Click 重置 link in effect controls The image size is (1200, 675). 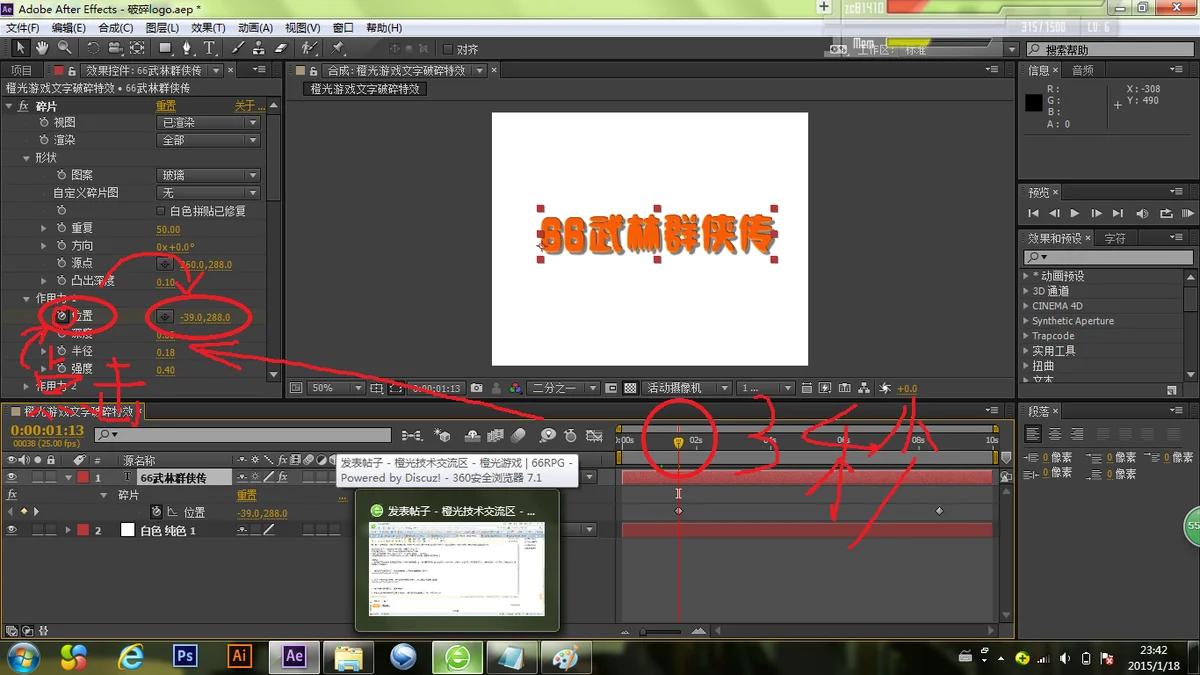tap(166, 106)
